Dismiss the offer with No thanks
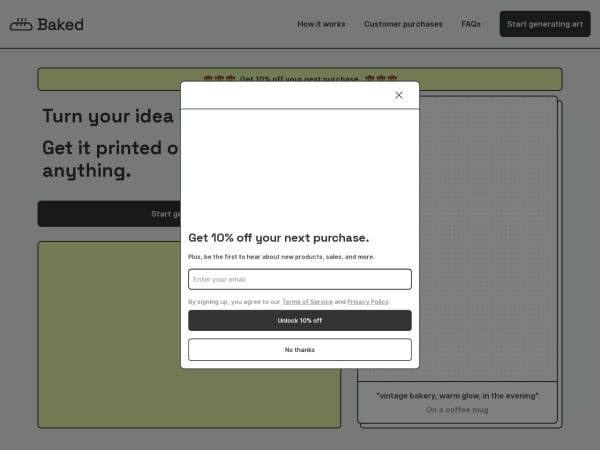Viewport: 600px width, 450px height. click(x=299, y=349)
